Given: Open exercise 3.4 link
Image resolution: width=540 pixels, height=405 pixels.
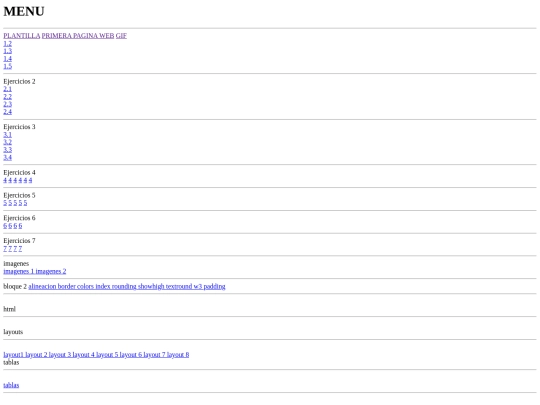Looking at the screenshot, I should (x=8, y=157).
